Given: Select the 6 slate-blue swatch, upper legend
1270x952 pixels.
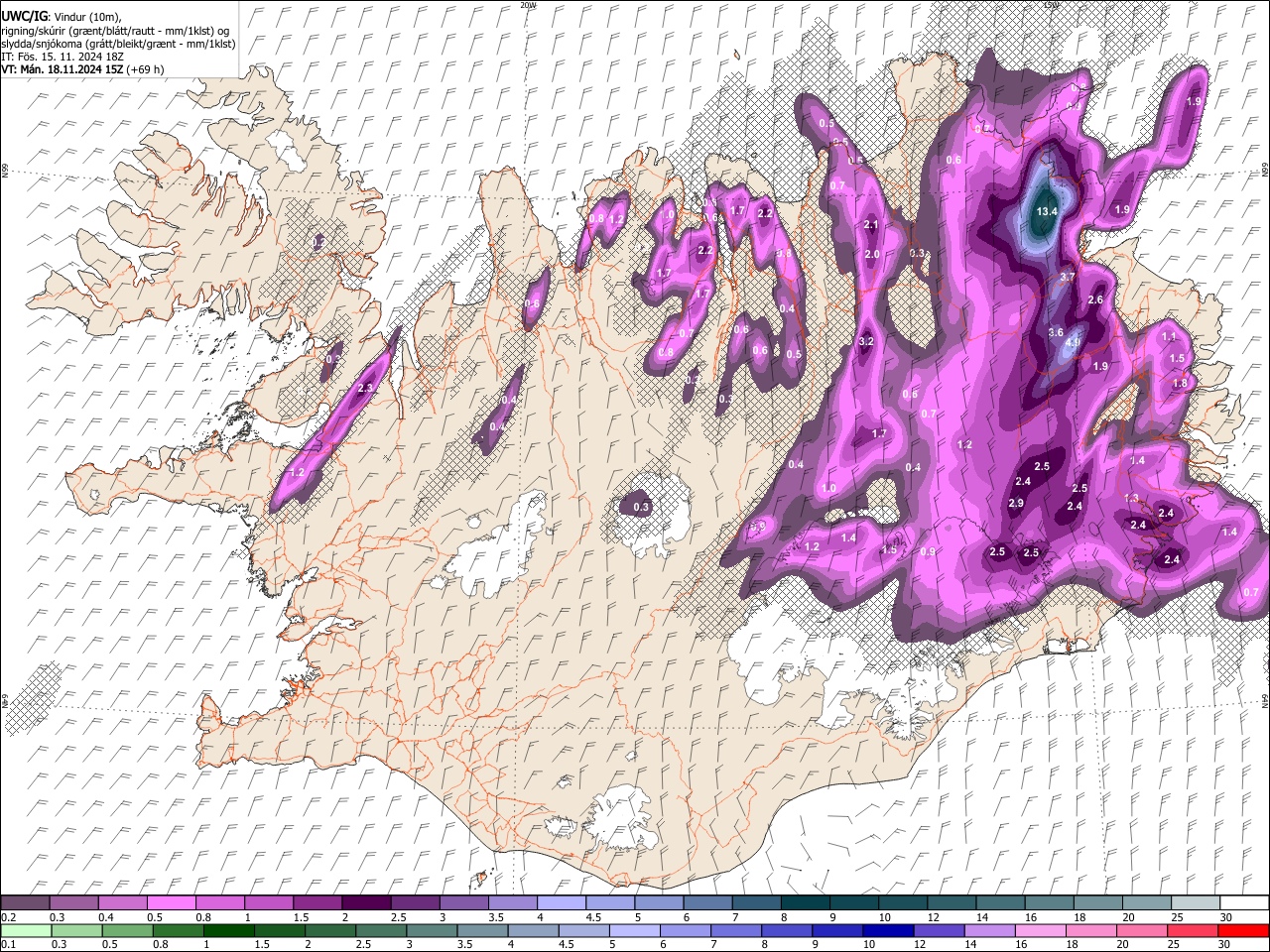Looking at the screenshot, I should click(x=706, y=902).
